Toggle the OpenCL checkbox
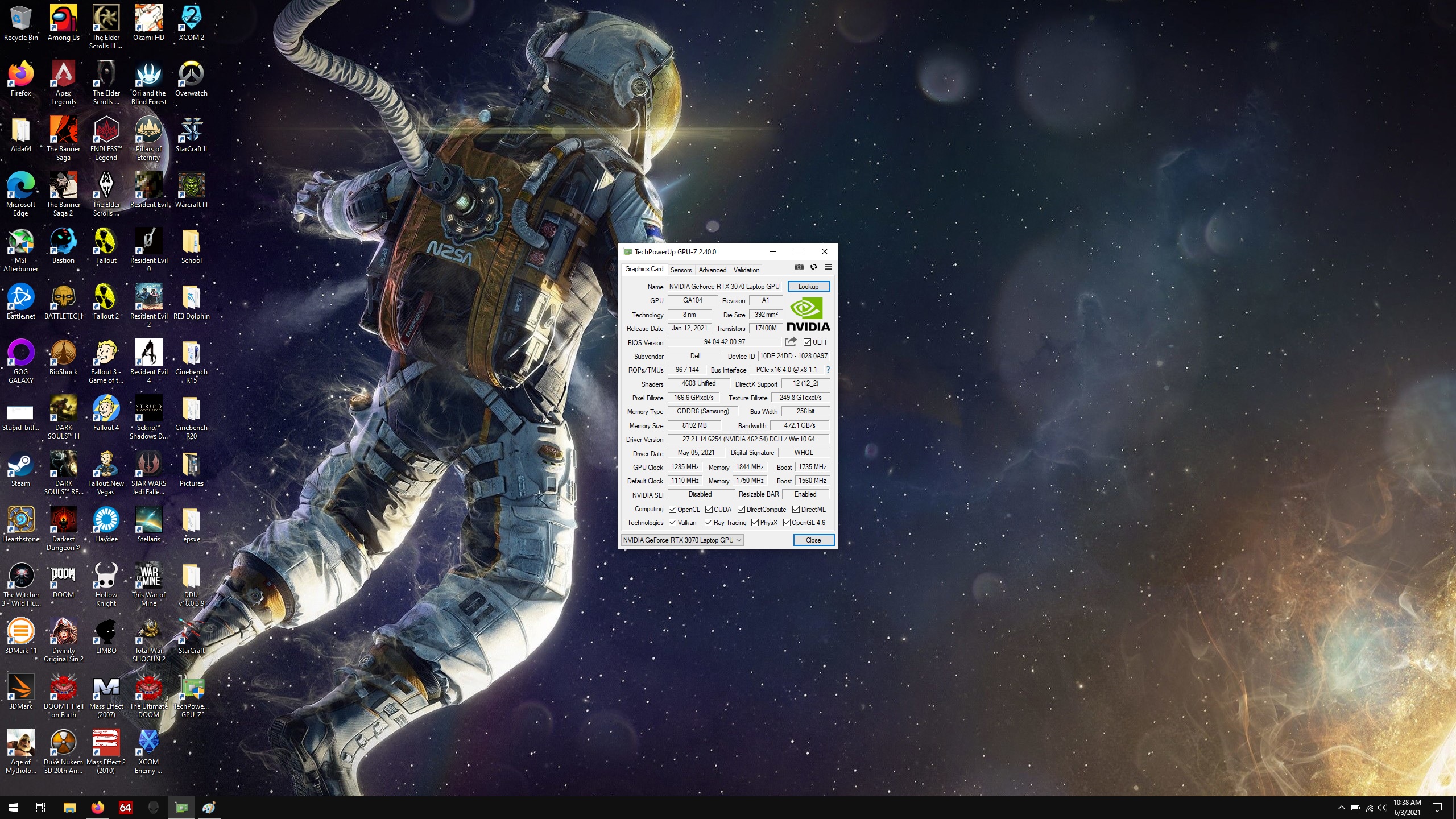 point(672,509)
